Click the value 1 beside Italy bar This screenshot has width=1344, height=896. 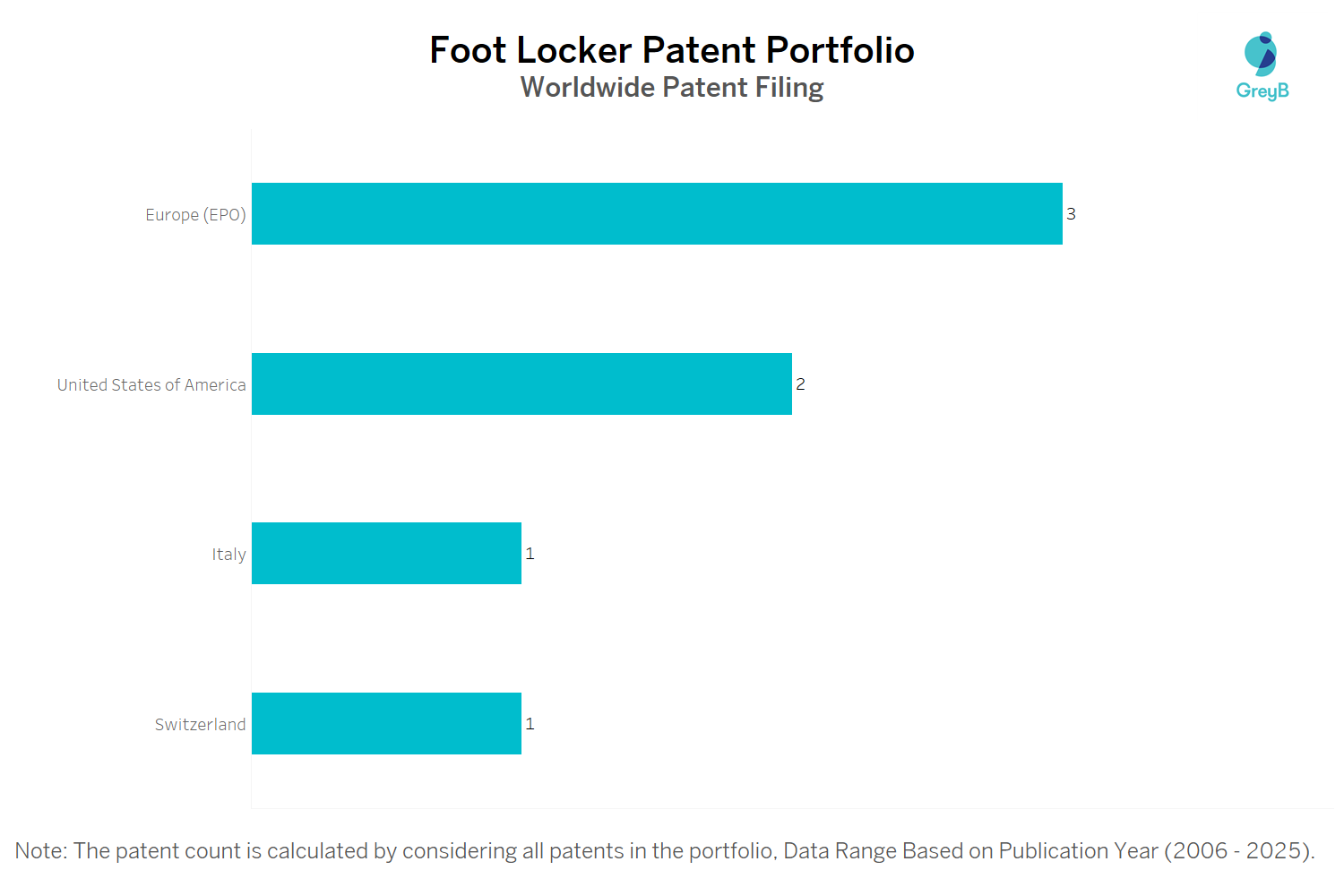[x=530, y=554]
